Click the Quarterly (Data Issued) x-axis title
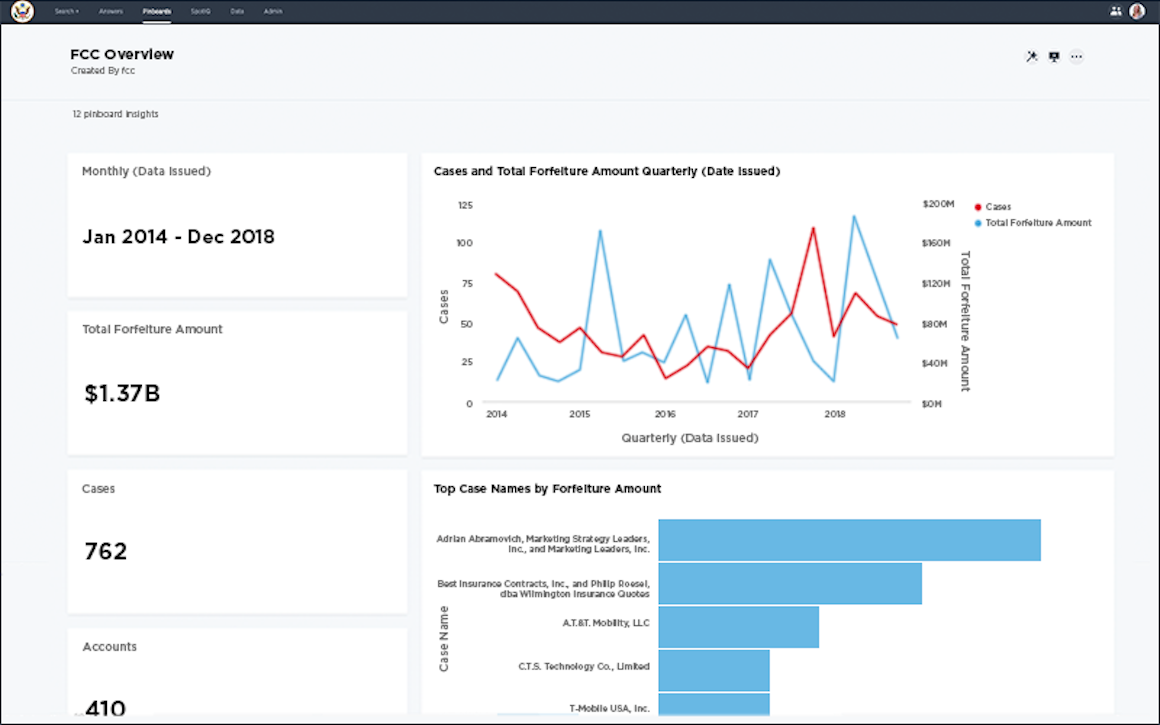This screenshot has height=725, width=1160. [x=689, y=438]
